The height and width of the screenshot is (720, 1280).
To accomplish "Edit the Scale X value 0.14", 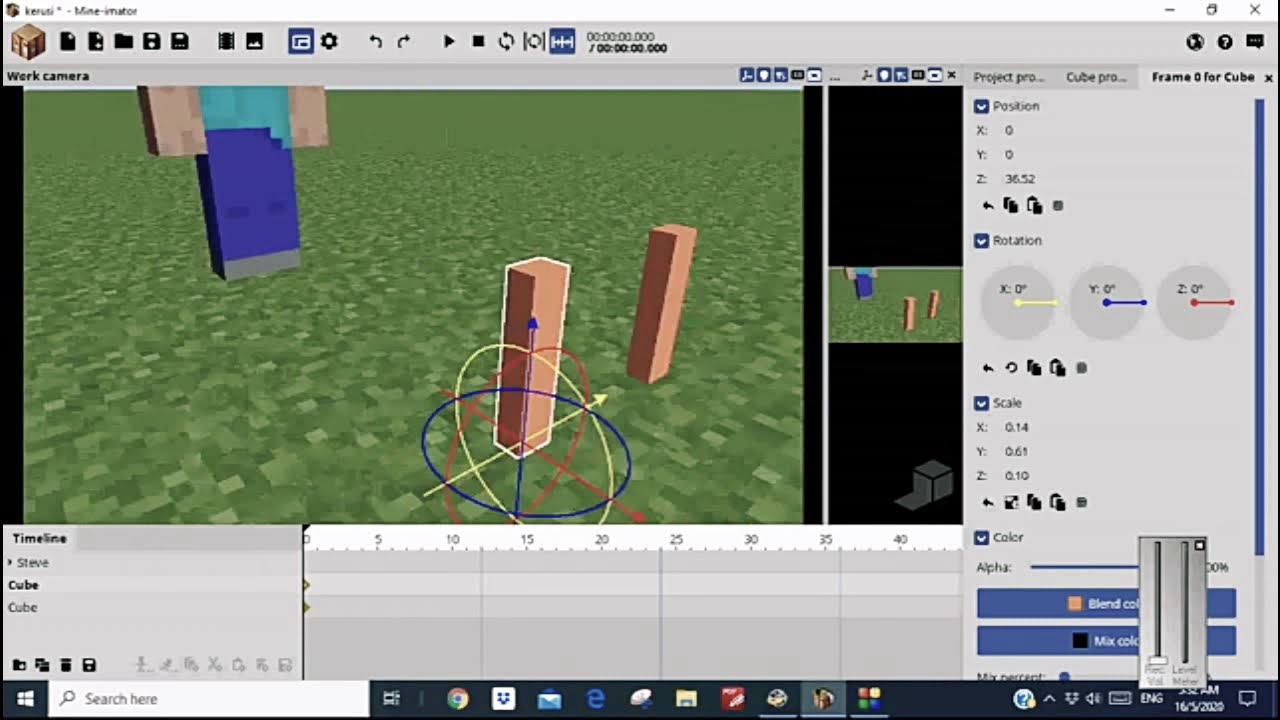I will (x=1017, y=427).
